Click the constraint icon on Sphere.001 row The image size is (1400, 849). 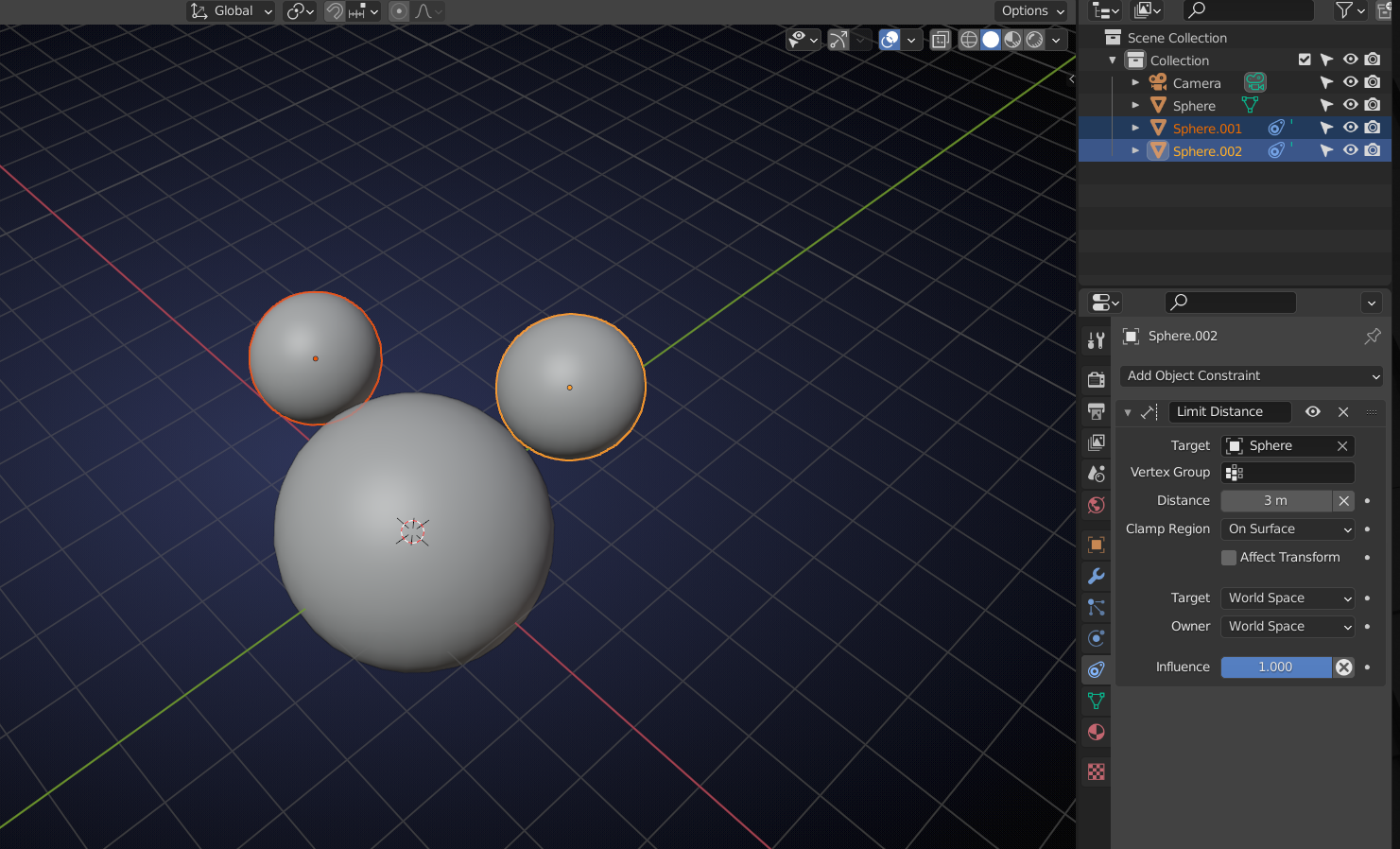(x=1276, y=128)
